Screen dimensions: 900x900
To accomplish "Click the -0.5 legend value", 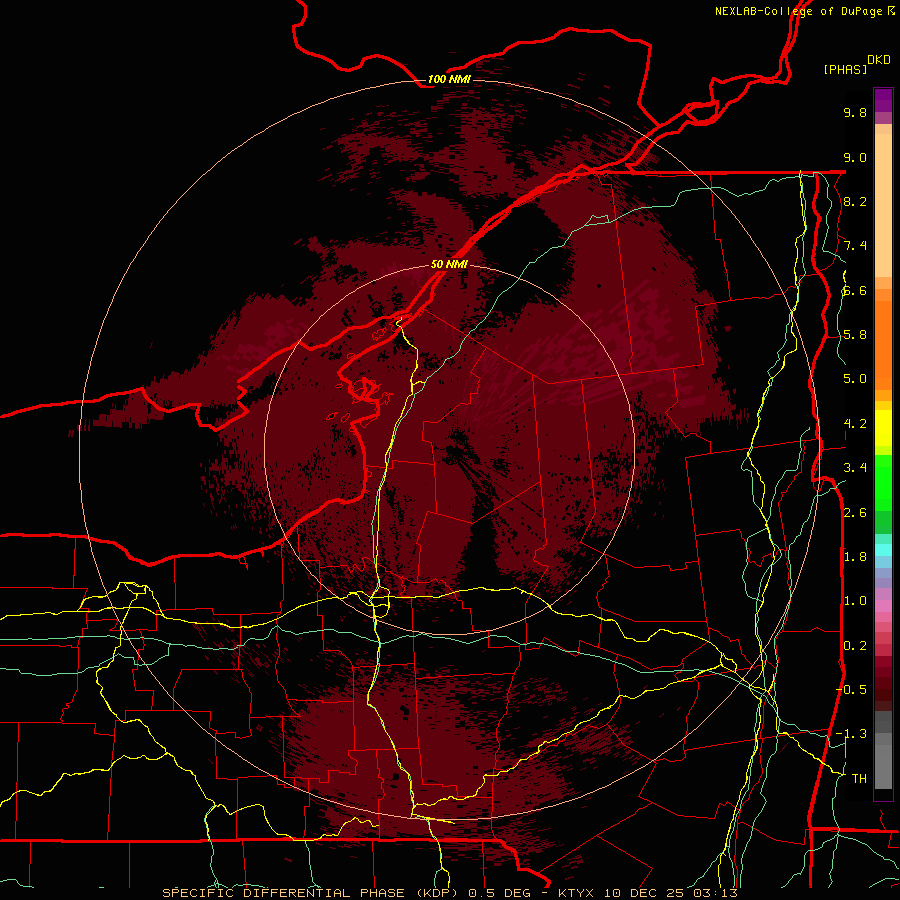I will (x=851, y=689).
